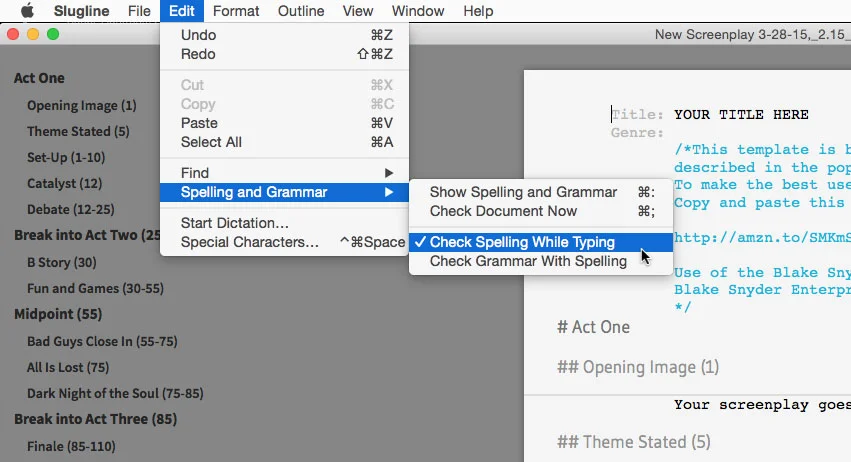Image resolution: width=851 pixels, height=462 pixels.
Task: Click the window title New Screenplay 3-28-15
Action: 752,35
